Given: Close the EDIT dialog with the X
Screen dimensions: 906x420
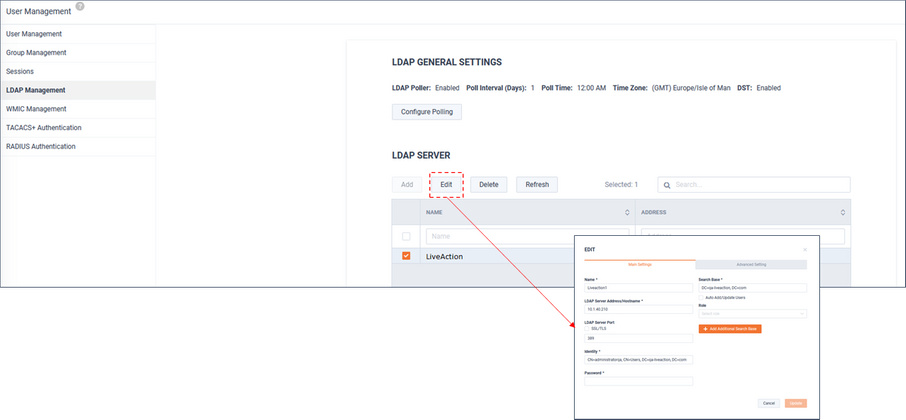Looking at the screenshot, I should 805,250.
